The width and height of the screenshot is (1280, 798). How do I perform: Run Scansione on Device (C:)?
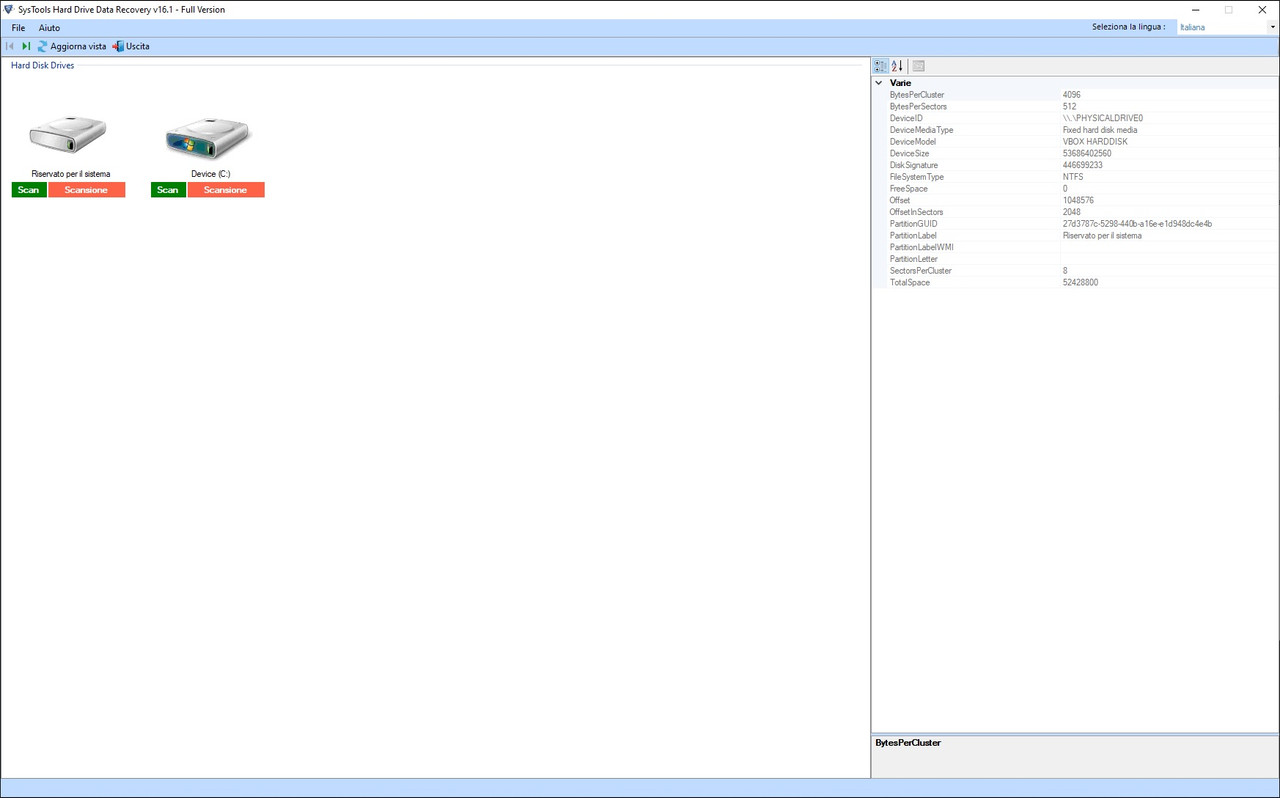tap(225, 190)
